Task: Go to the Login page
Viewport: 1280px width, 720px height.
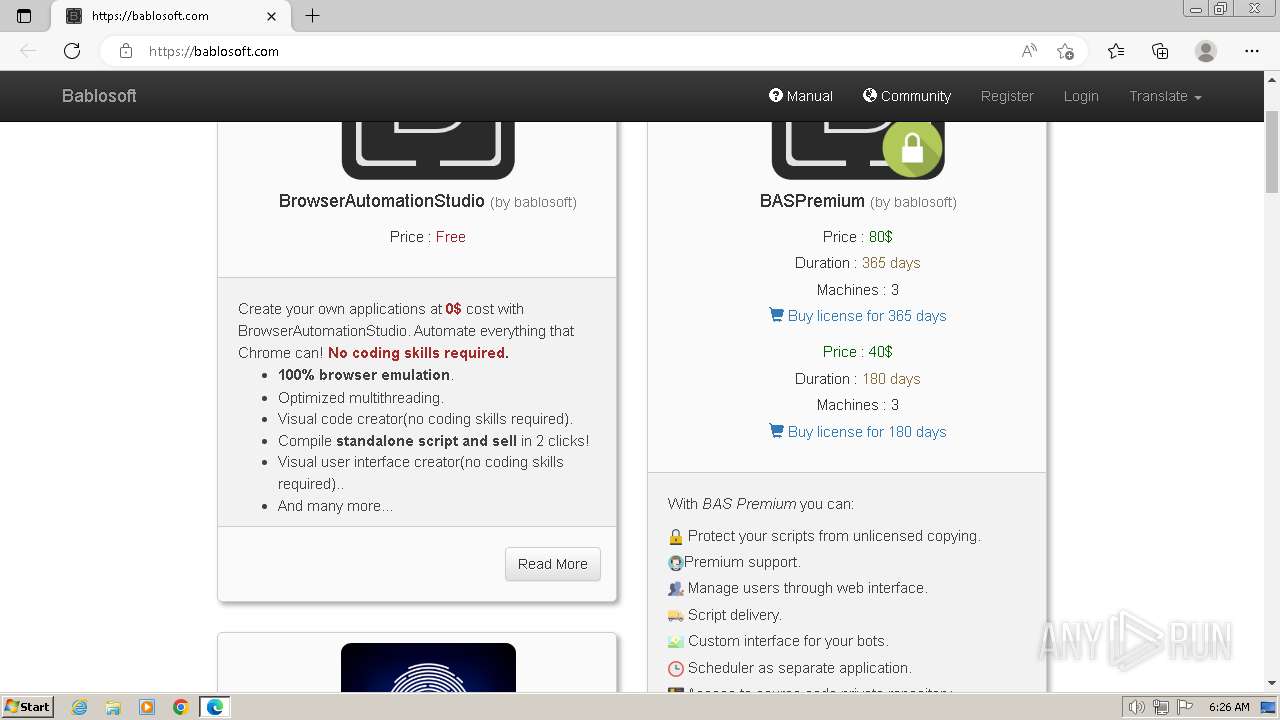Action: (1081, 96)
